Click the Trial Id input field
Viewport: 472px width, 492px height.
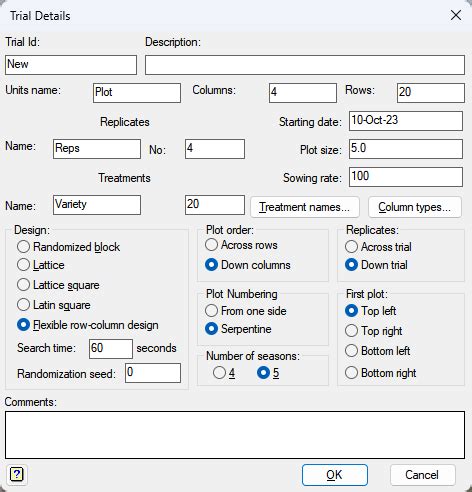tap(71, 65)
